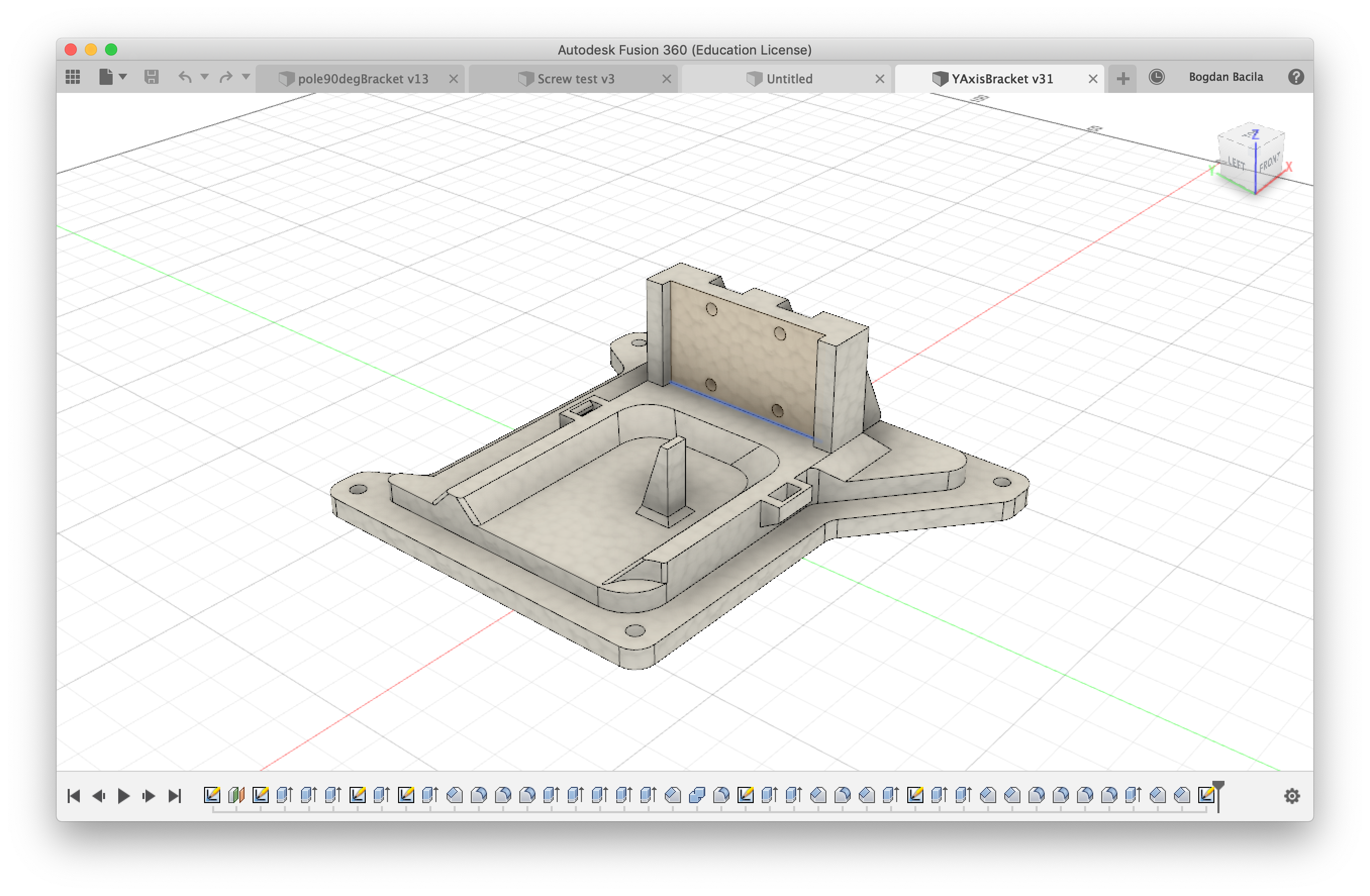Image resolution: width=1370 pixels, height=896 pixels.
Task: Create a new design with plus button
Action: [x=1122, y=79]
